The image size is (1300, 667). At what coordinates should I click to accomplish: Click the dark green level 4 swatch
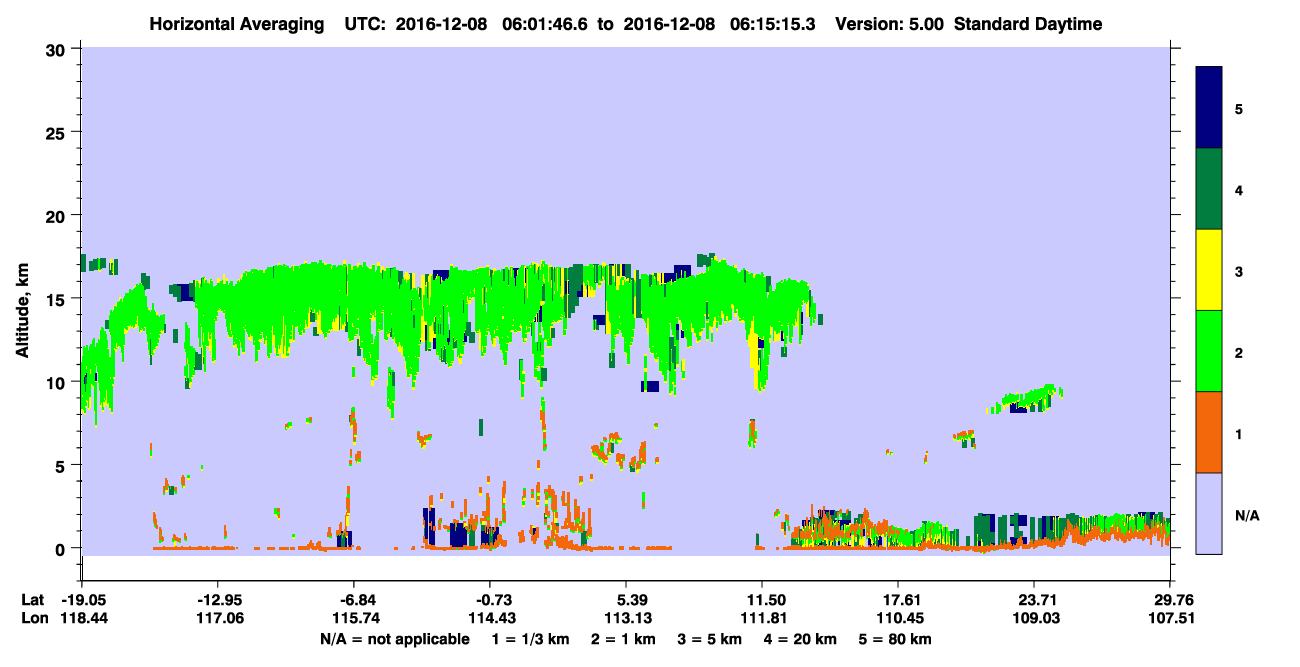point(1209,189)
